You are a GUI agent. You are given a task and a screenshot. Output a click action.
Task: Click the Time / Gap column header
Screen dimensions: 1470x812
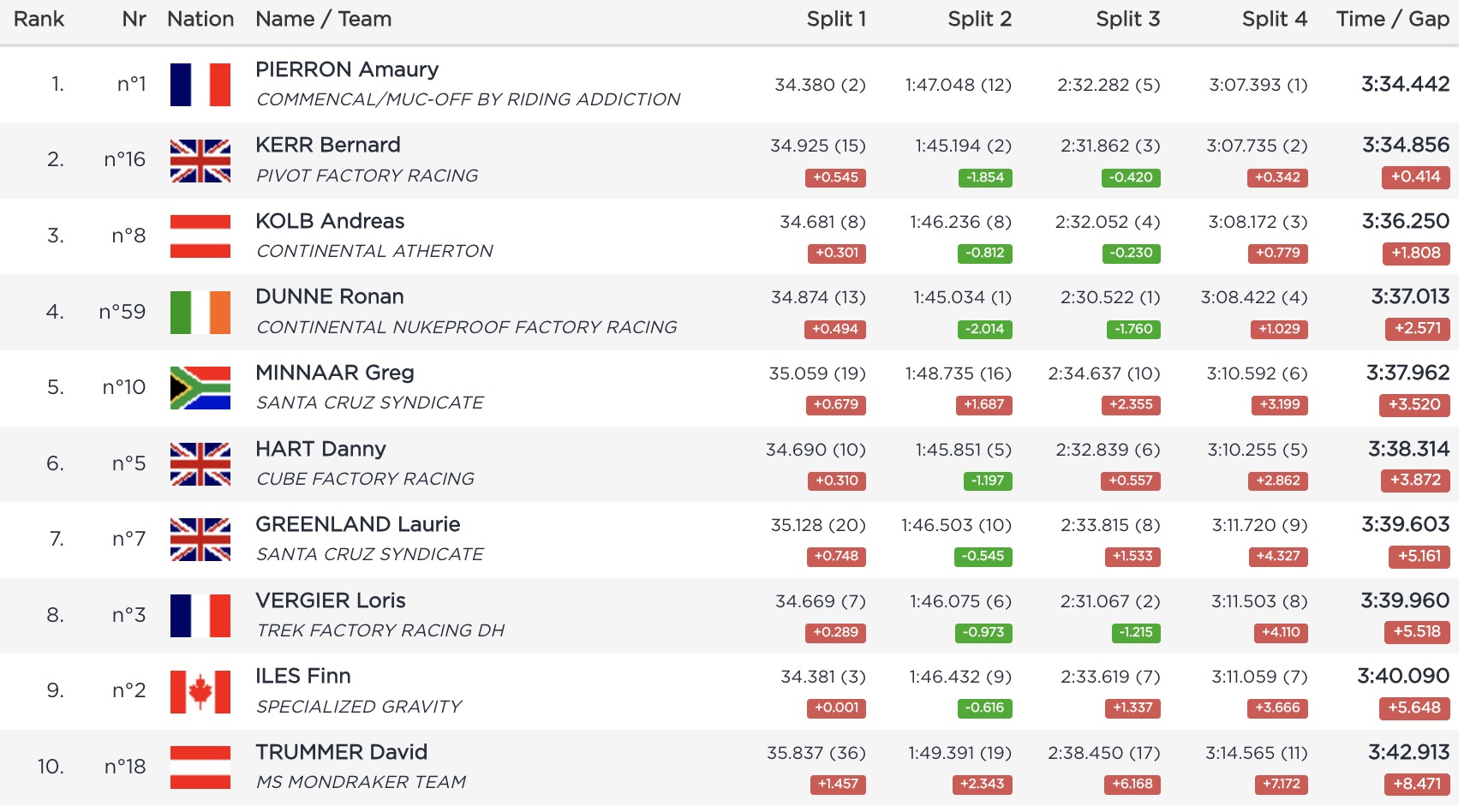click(1392, 19)
